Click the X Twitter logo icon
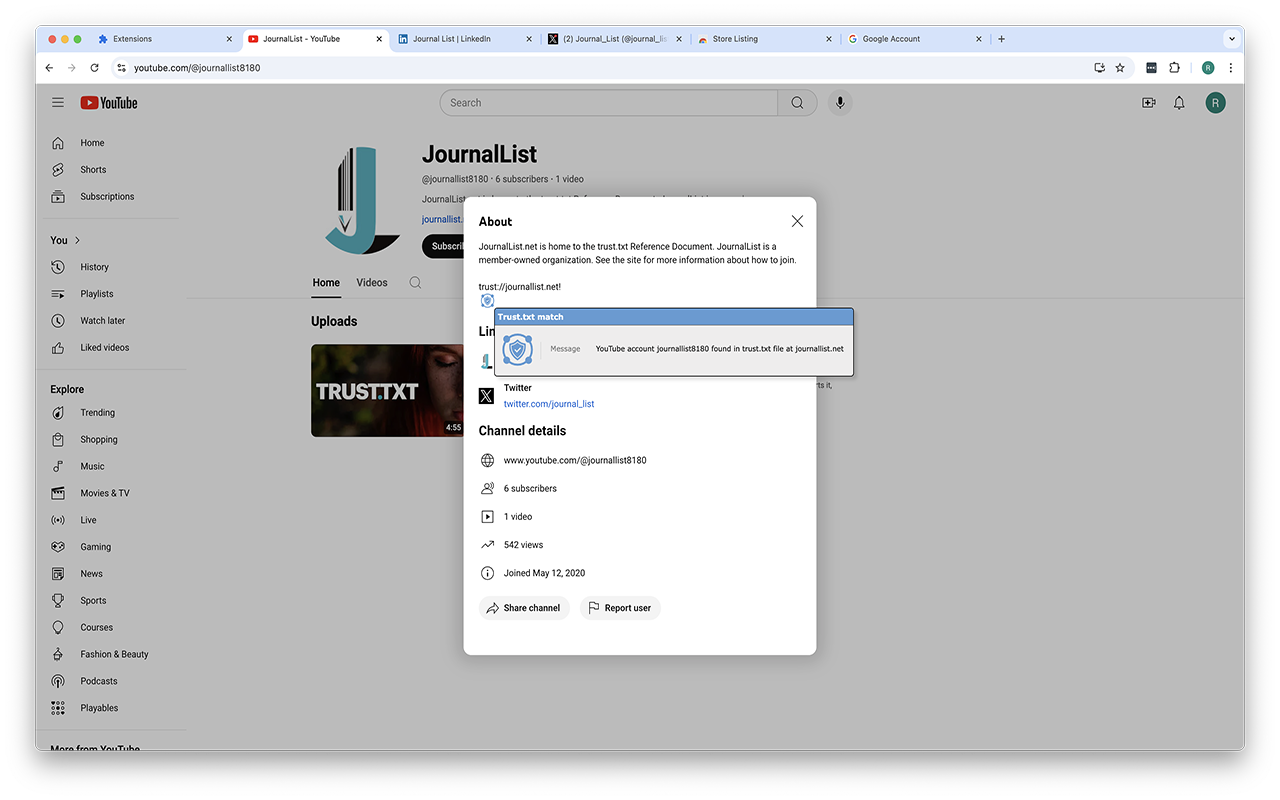Viewport: 1280px width, 800px height. (x=486, y=396)
